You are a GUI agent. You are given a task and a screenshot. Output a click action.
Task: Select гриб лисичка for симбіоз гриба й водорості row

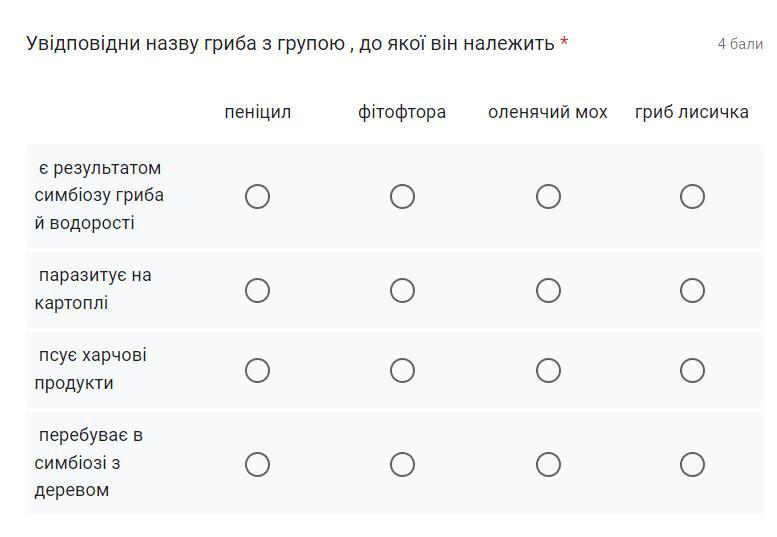(x=692, y=196)
